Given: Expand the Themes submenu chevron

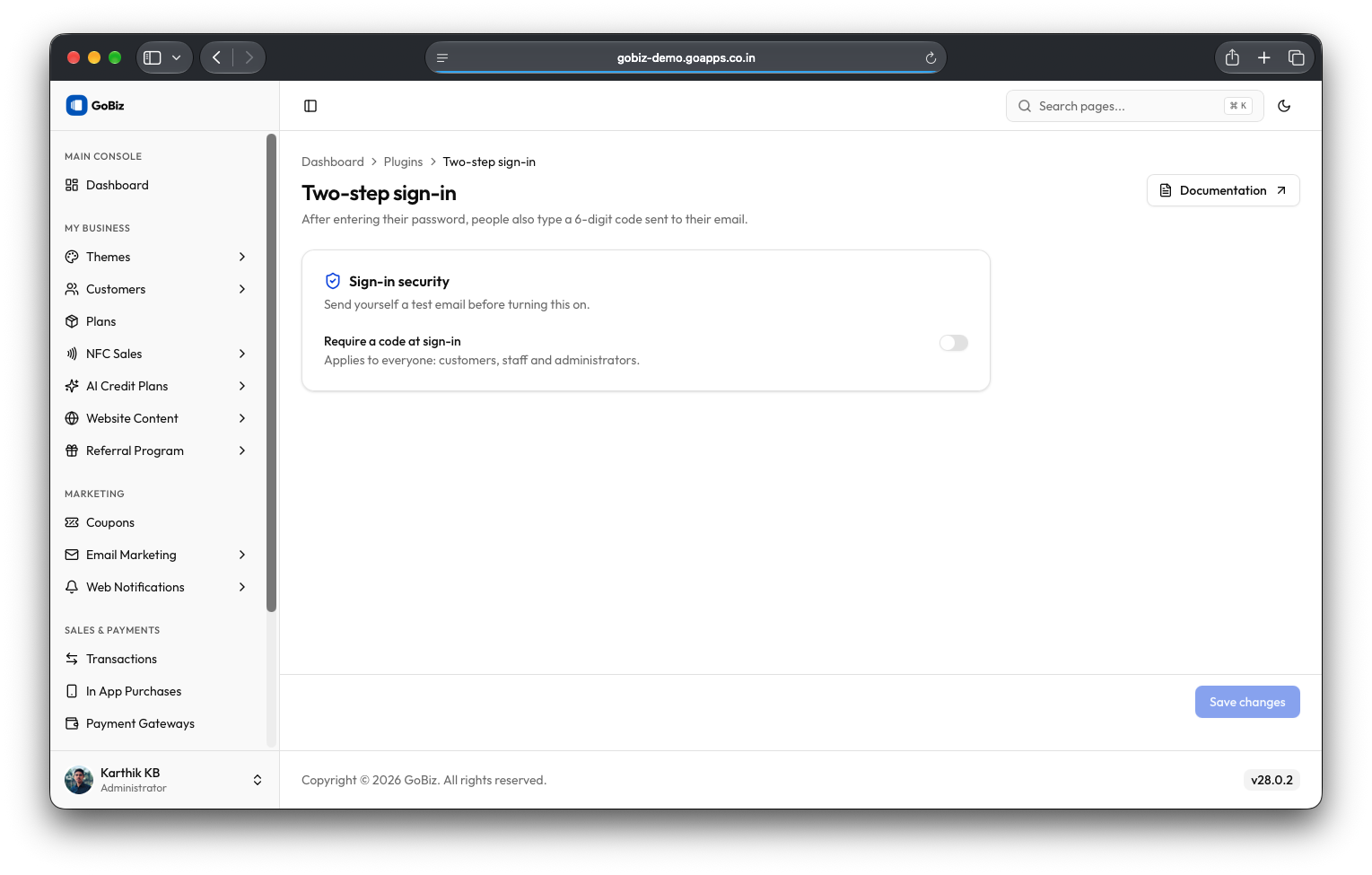Looking at the screenshot, I should [242, 257].
